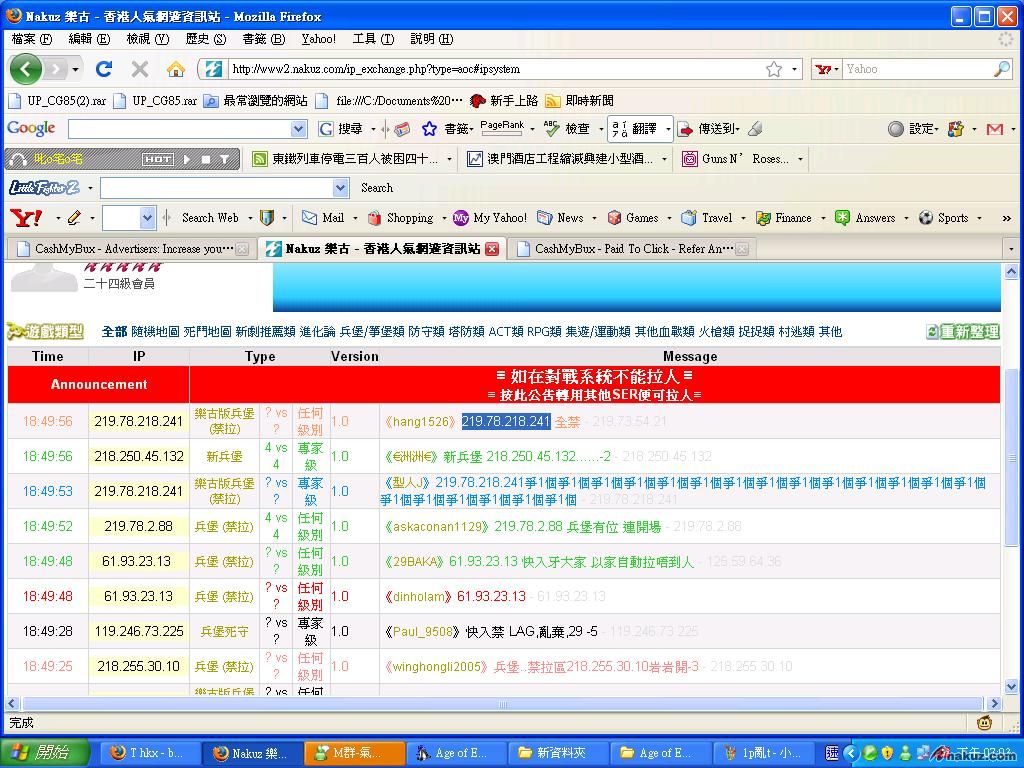Open Gmail icon on Google toolbar
Image resolution: width=1024 pixels, height=768 pixels.
click(994, 129)
